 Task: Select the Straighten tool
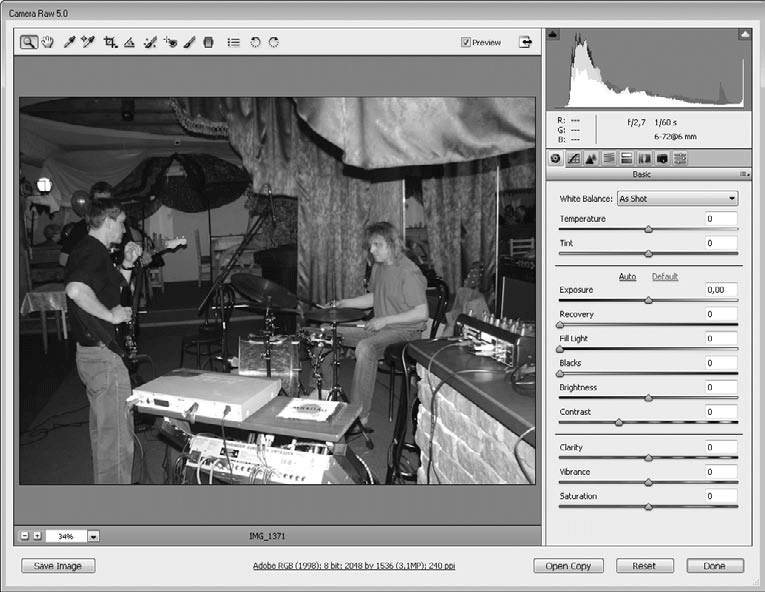click(129, 42)
